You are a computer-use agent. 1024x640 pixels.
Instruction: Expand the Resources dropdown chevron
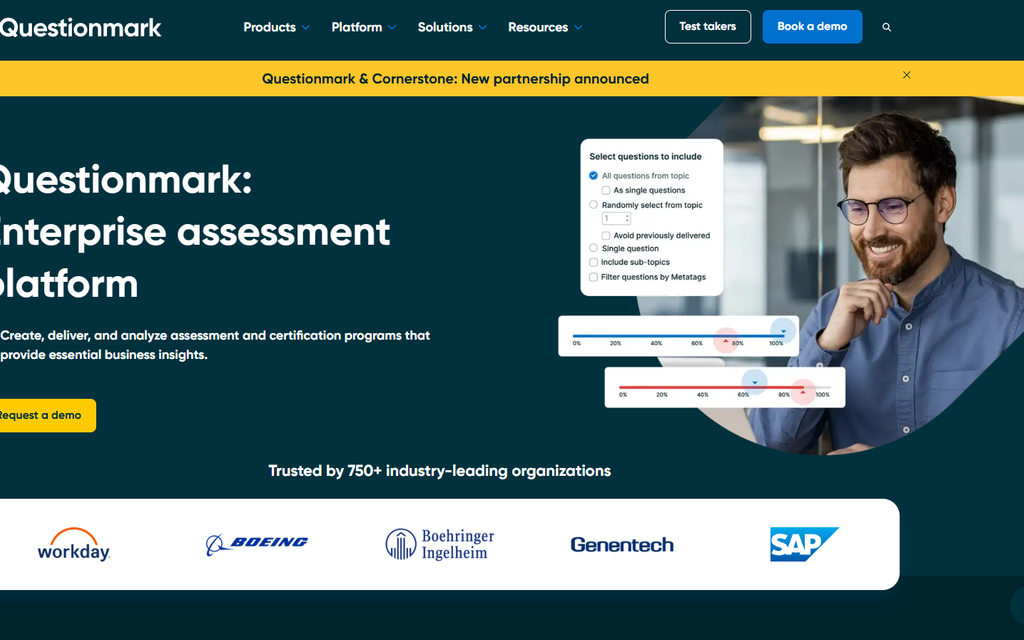[578, 27]
